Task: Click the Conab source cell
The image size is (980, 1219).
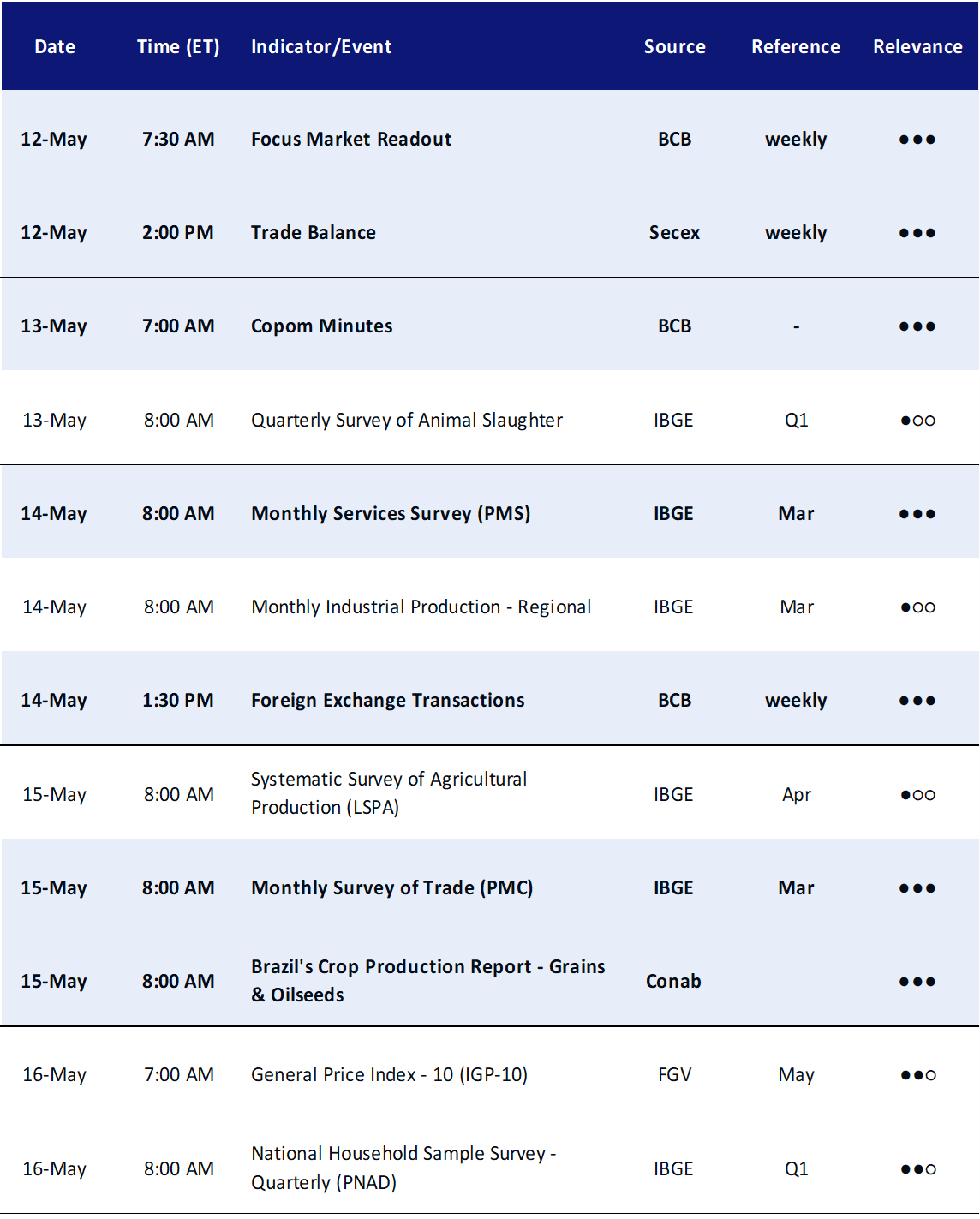Action: coord(673,982)
